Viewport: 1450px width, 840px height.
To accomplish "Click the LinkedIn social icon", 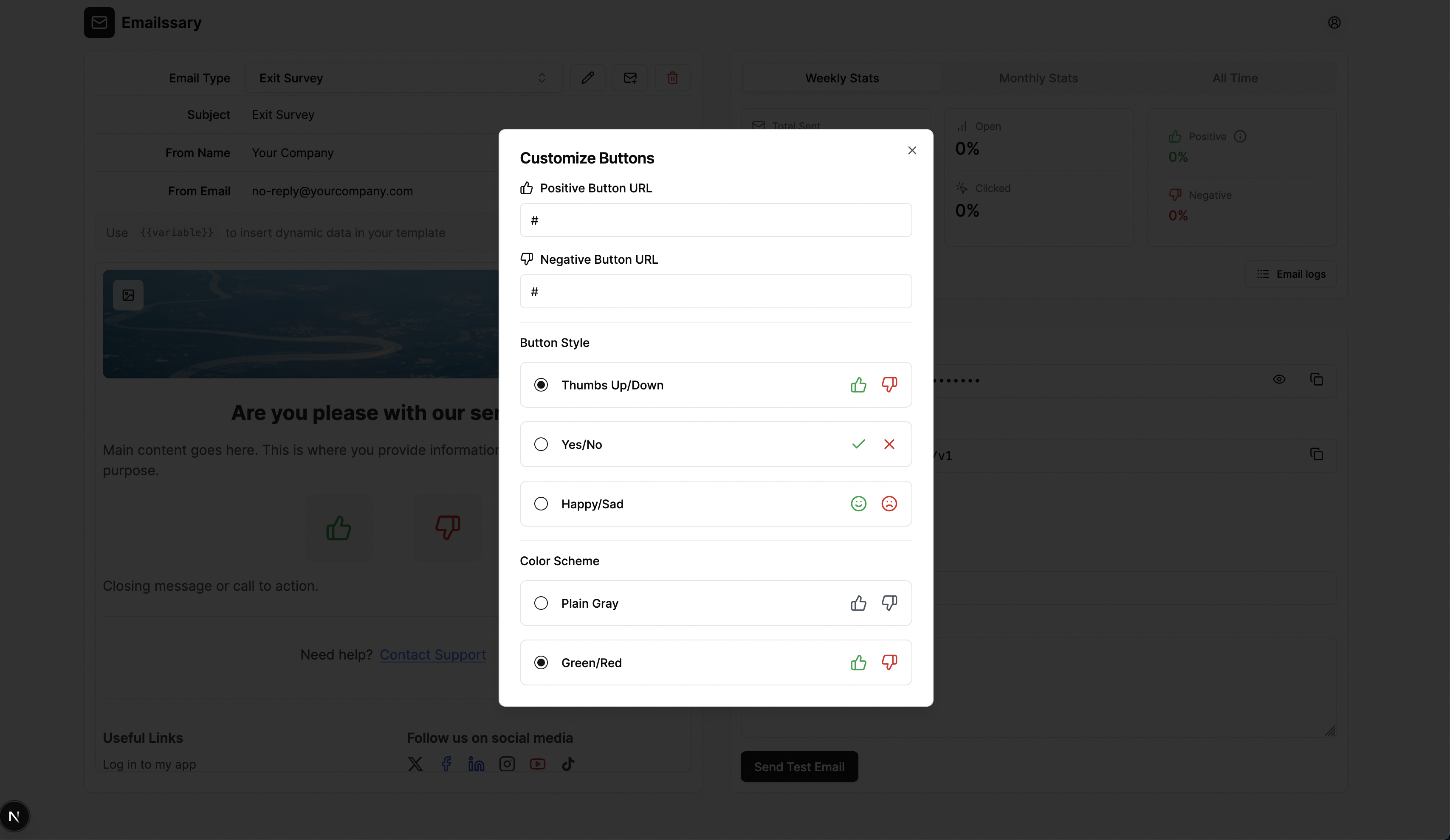I will (x=476, y=764).
